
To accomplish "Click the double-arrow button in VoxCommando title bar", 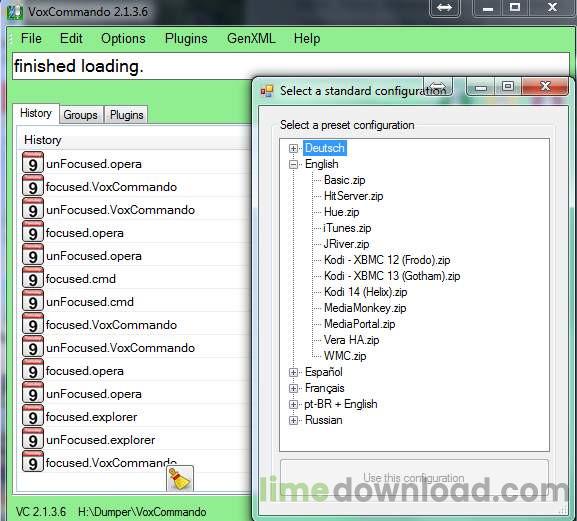I will point(445,8).
